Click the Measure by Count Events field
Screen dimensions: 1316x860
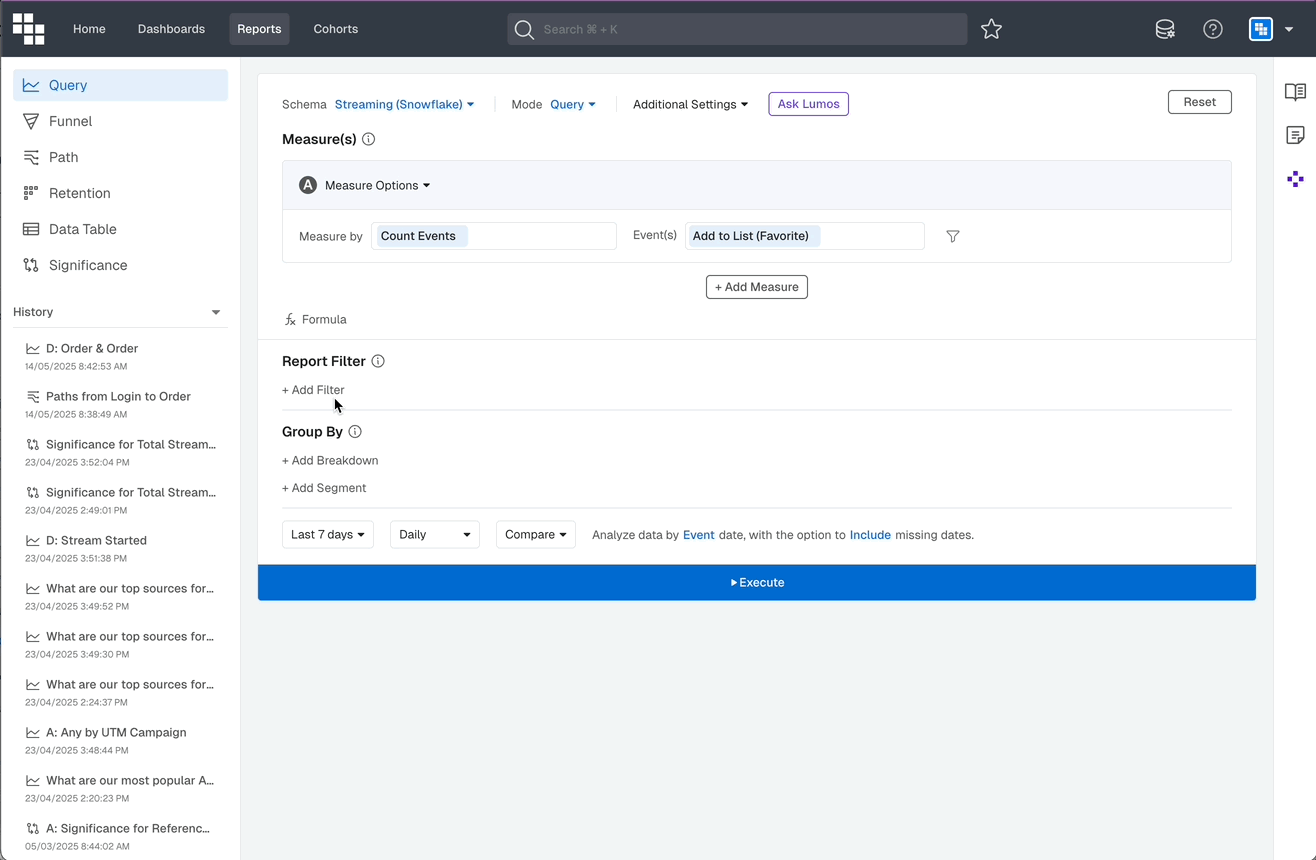tap(494, 236)
